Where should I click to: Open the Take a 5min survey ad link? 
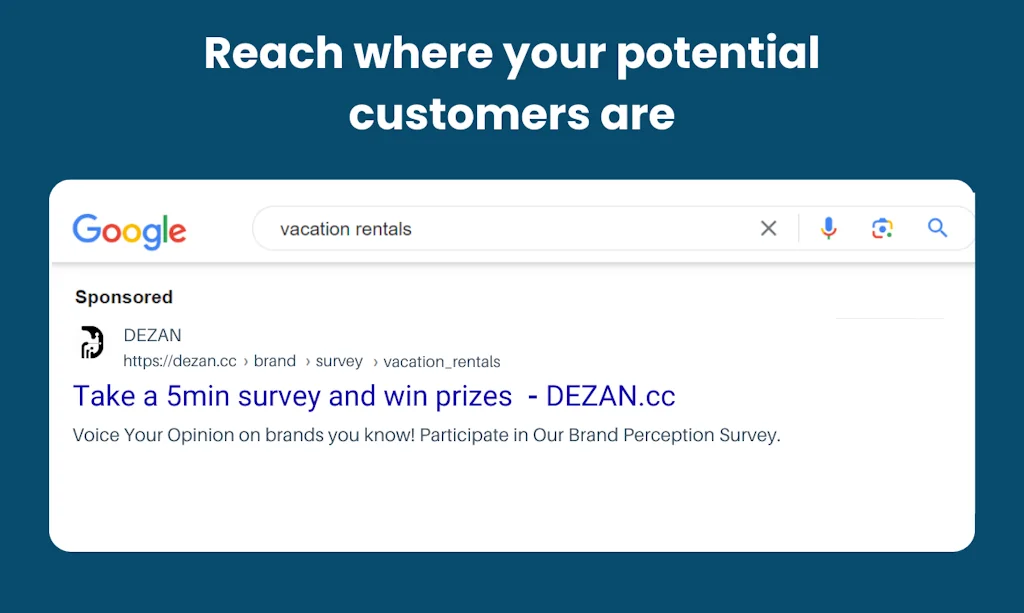coord(293,396)
